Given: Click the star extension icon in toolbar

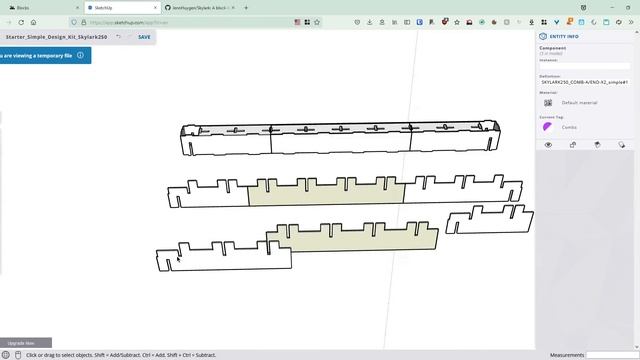Looking at the screenshot, I should (457, 22).
